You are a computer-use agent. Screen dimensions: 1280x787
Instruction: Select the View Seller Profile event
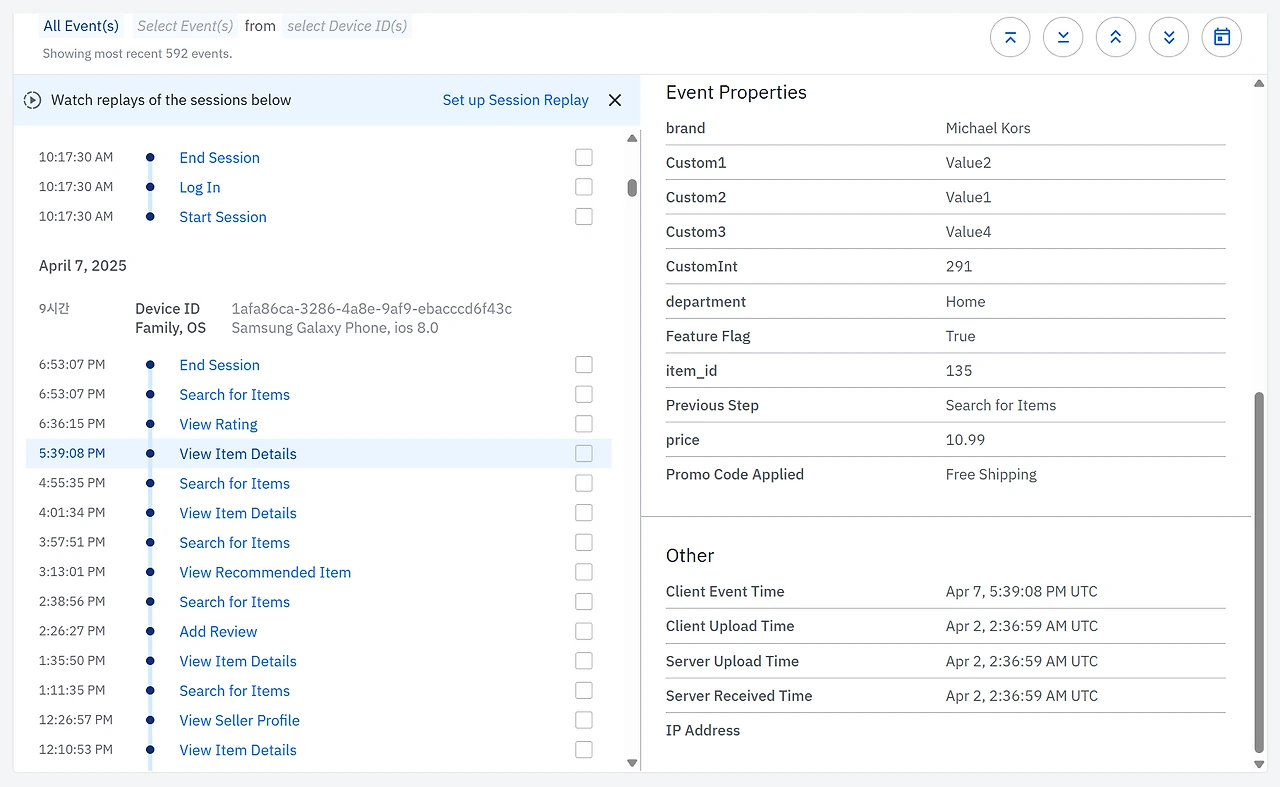click(x=239, y=721)
